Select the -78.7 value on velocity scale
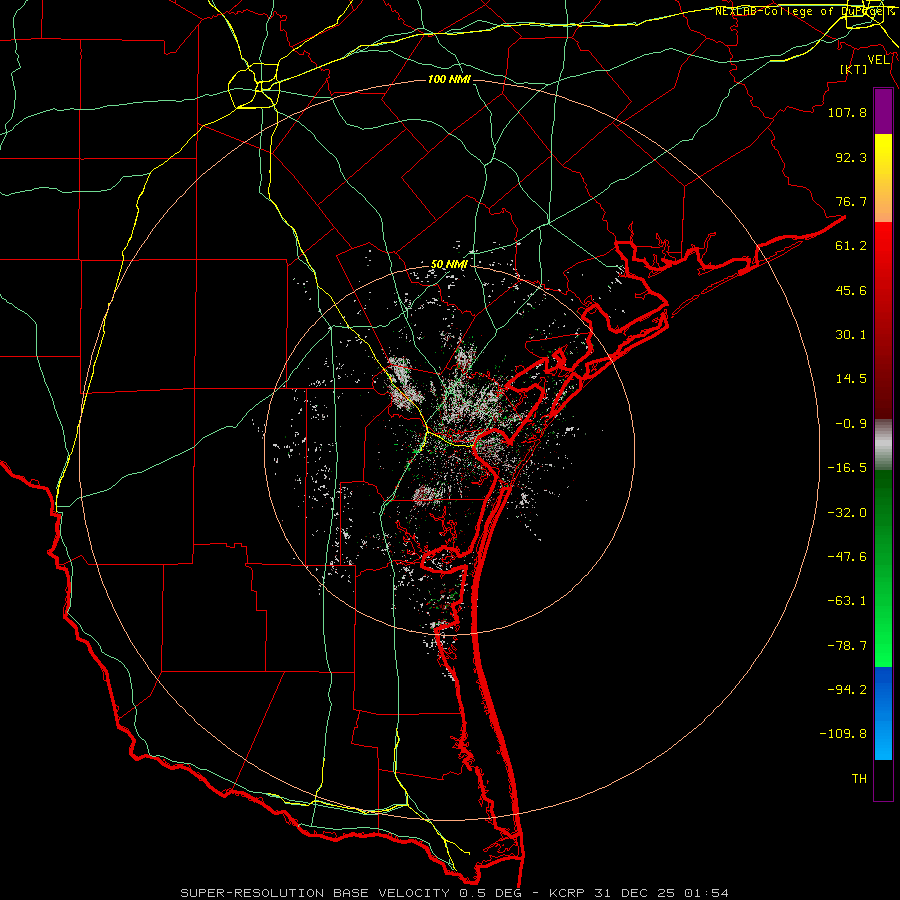The image size is (900, 900). pos(847,646)
